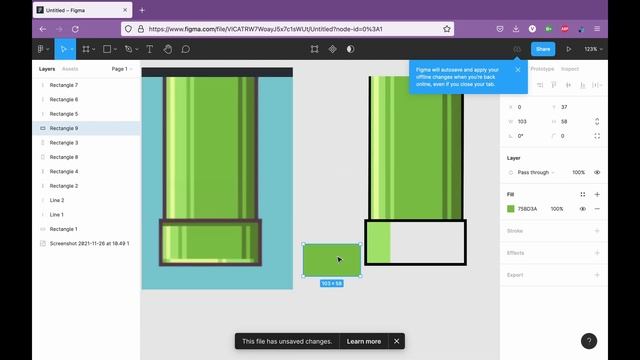
Task: Click the Create component icon
Action: point(333,49)
